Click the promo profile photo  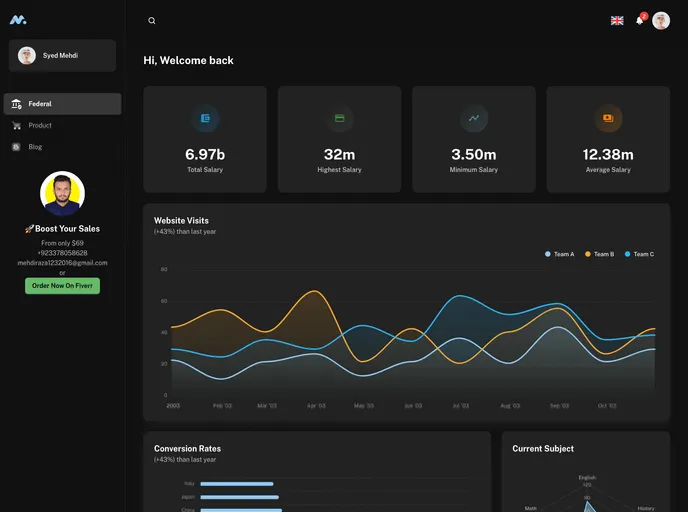(62, 194)
